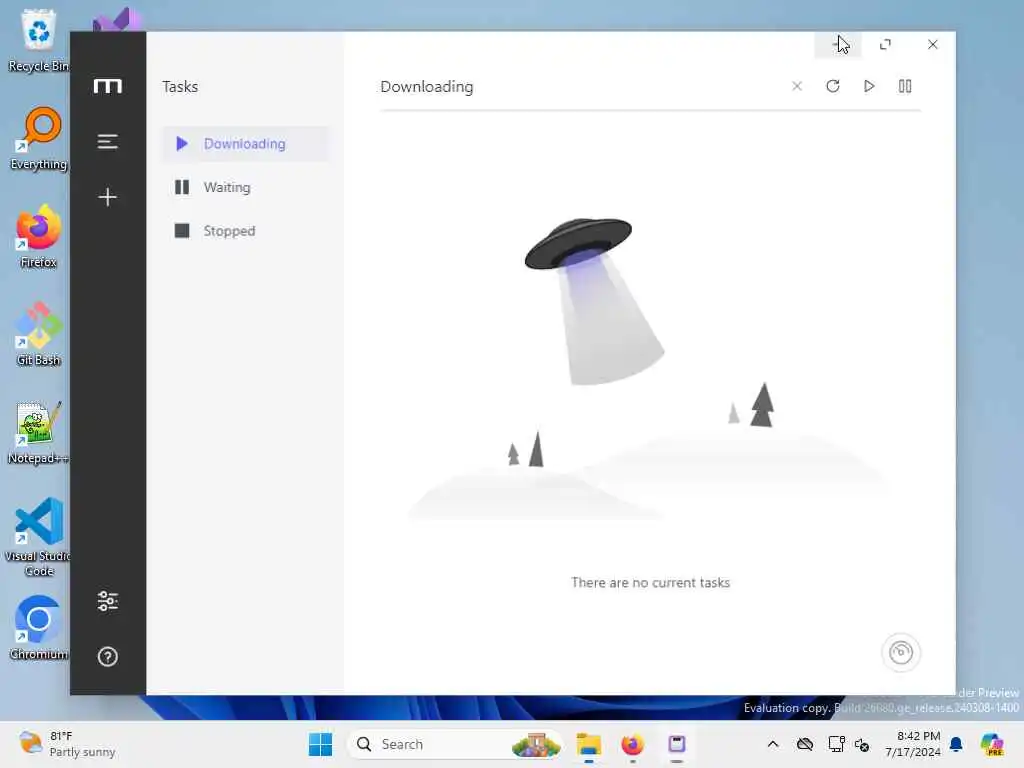This screenshot has height=768, width=1024.
Task: Select the Downloading tasks tab
Action: coord(246,144)
